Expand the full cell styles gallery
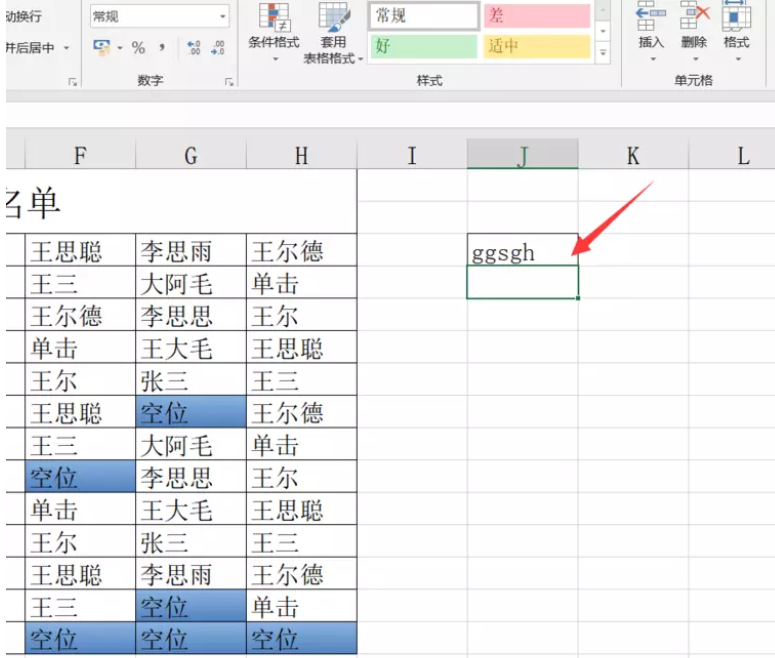The width and height of the screenshot is (775, 658). click(x=603, y=52)
